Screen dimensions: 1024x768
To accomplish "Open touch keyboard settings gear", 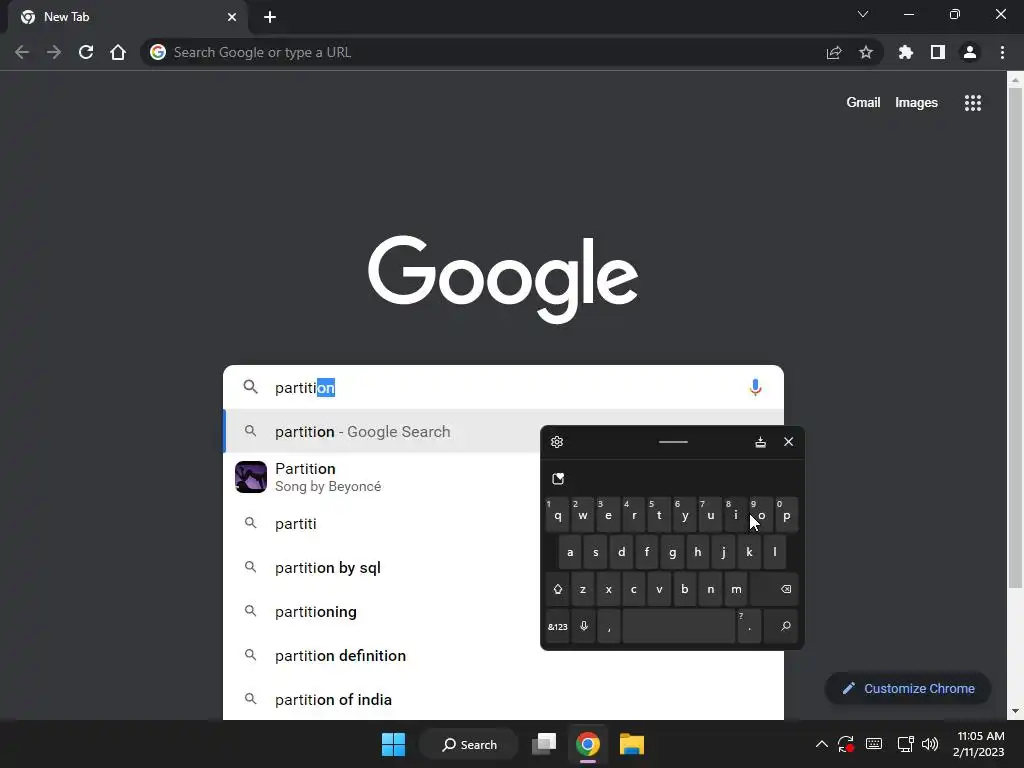I will pos(557,442).
